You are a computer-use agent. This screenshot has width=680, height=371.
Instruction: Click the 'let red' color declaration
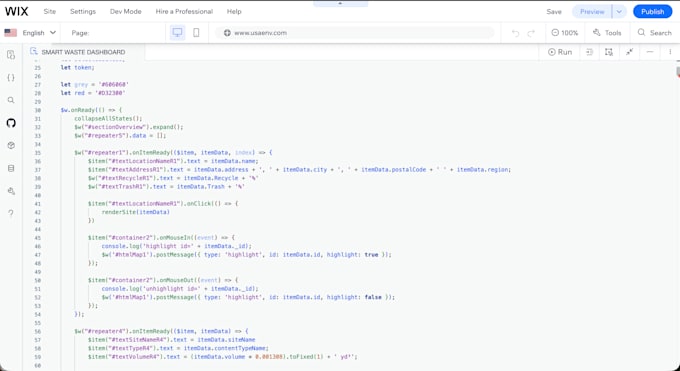[93, 93]
